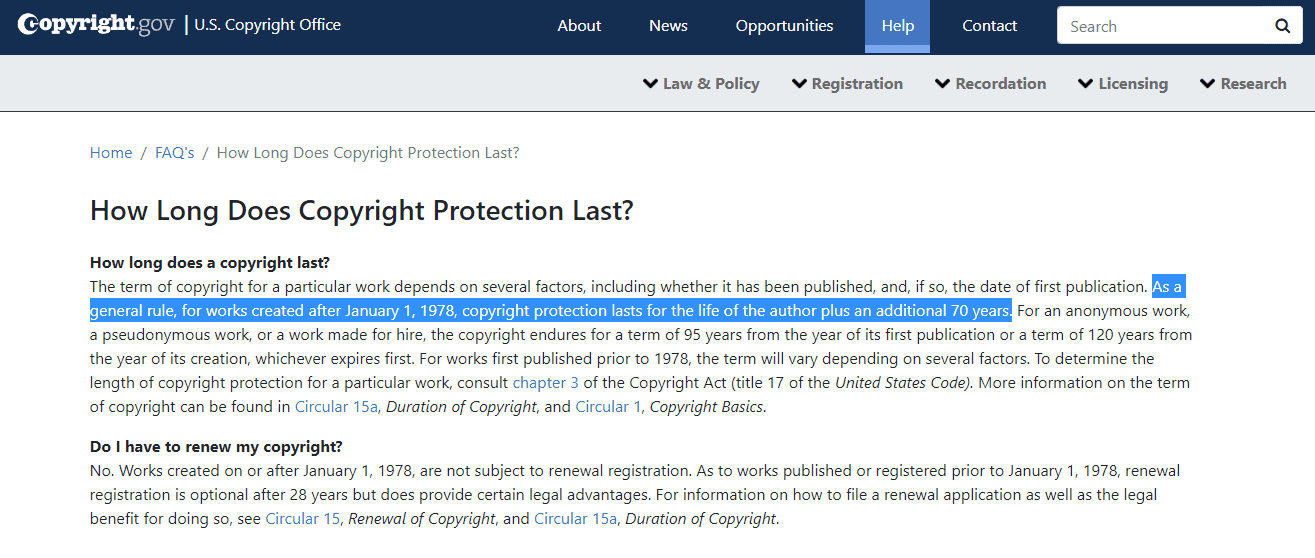Click into the Search input field
Viewport: 1315px width, 558px height.
(1160, 26)
